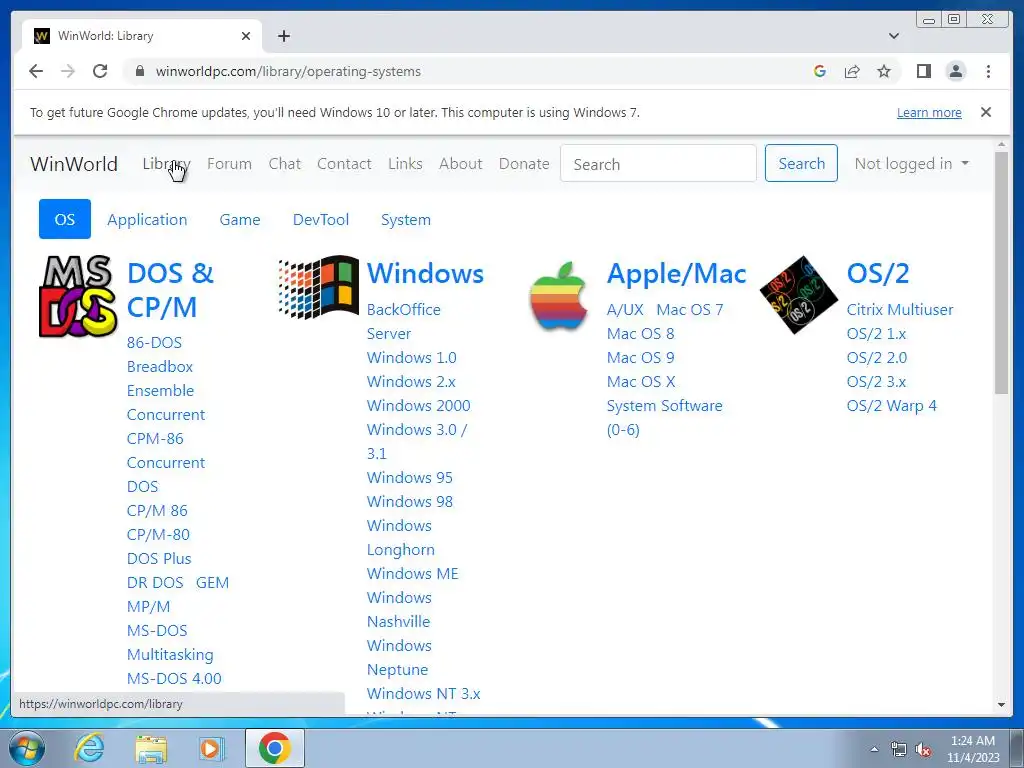Open the Library nav menu item

click(167, 164)
